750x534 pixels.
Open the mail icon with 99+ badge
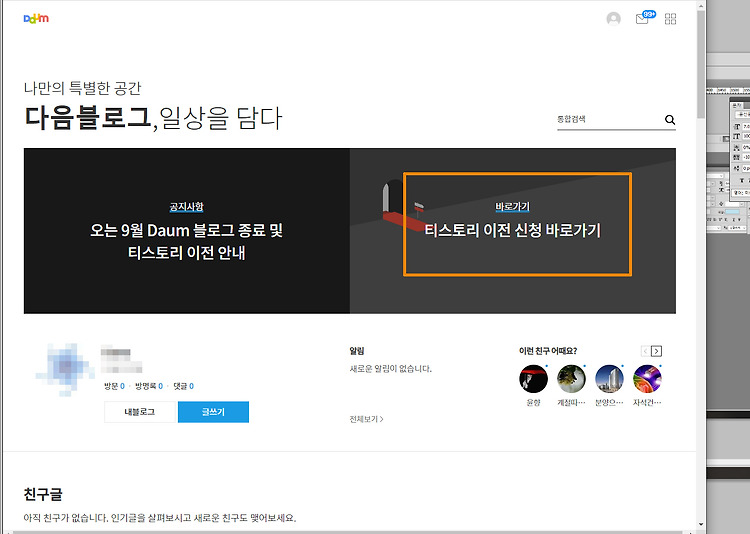(x=644, y=18)
